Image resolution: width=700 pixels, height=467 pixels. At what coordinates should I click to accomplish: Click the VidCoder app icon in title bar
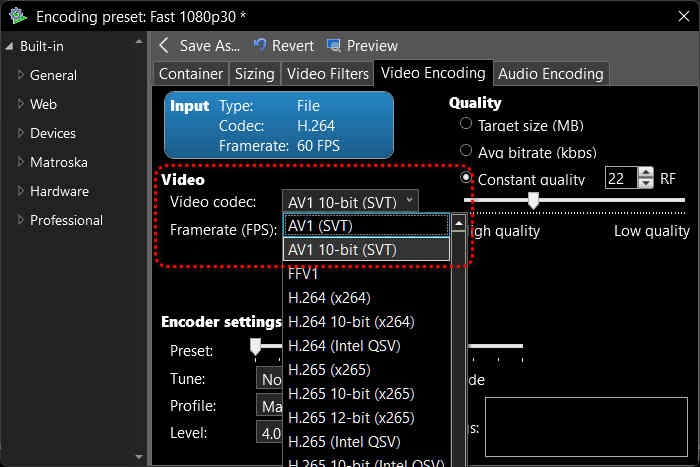click(x=18, y=16)
